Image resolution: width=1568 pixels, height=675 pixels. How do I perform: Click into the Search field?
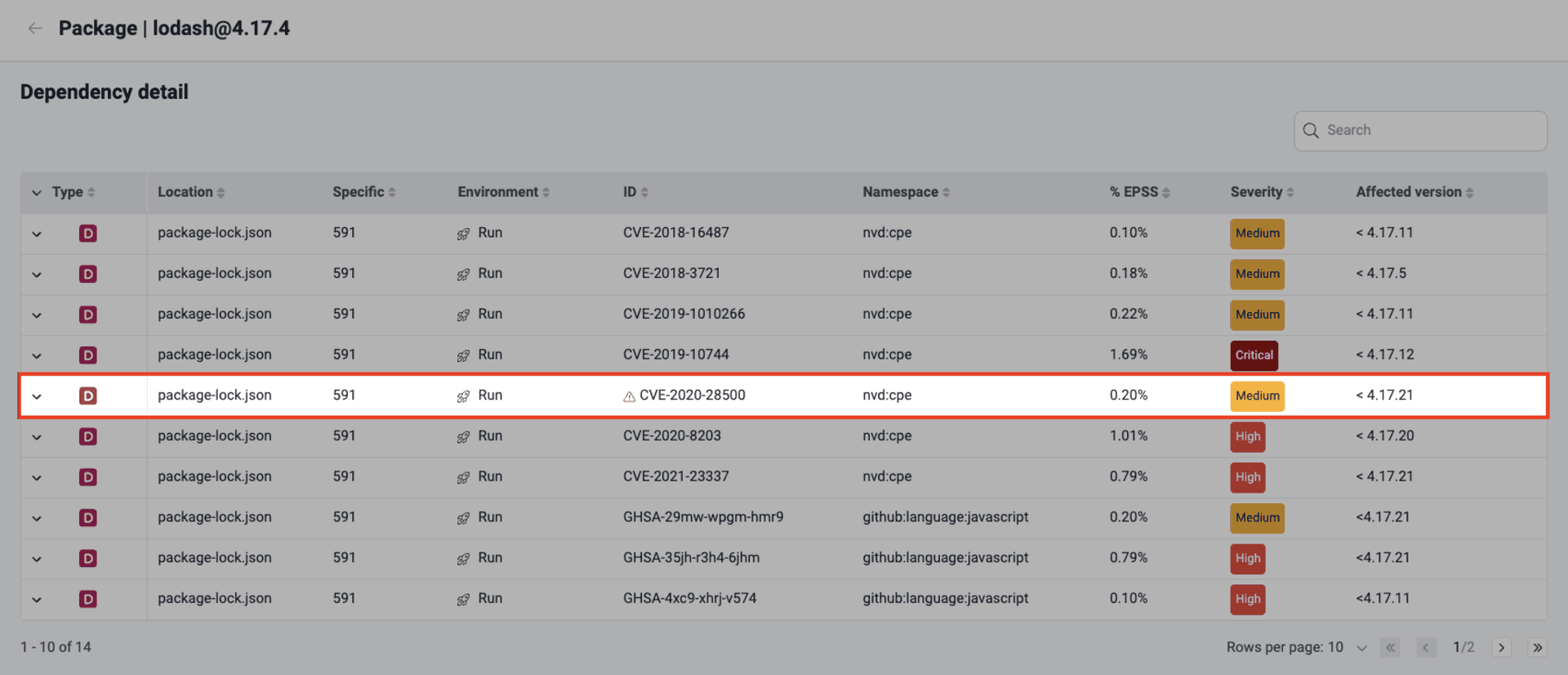1420,131
